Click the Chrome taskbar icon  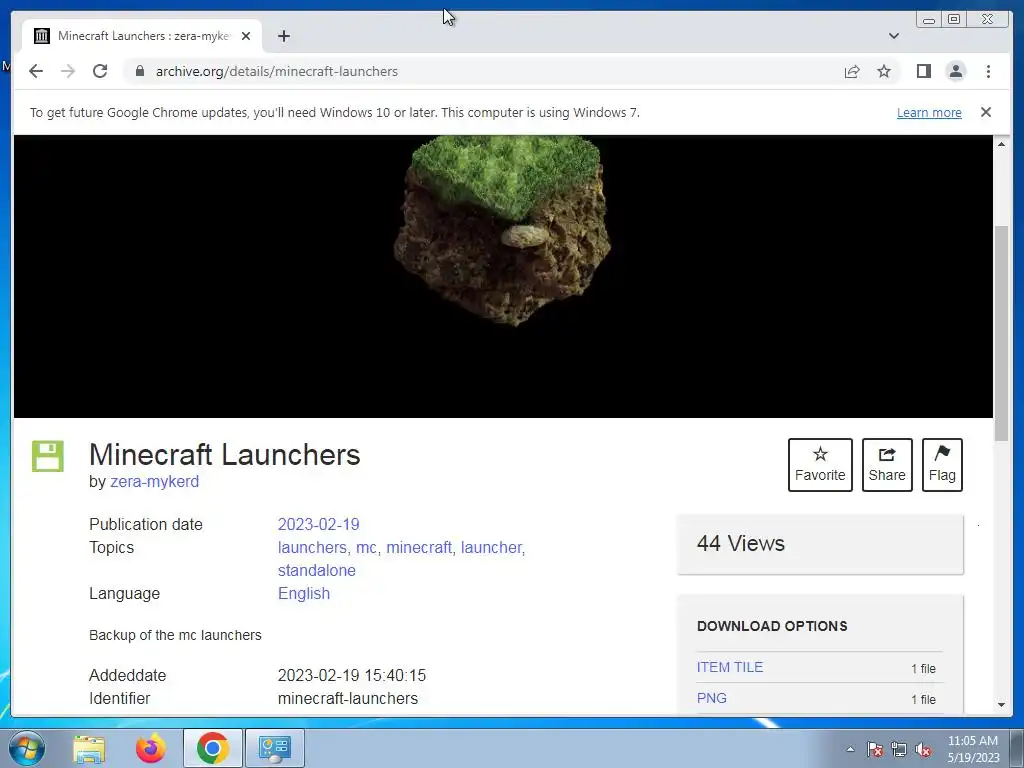tap(213, 748)
